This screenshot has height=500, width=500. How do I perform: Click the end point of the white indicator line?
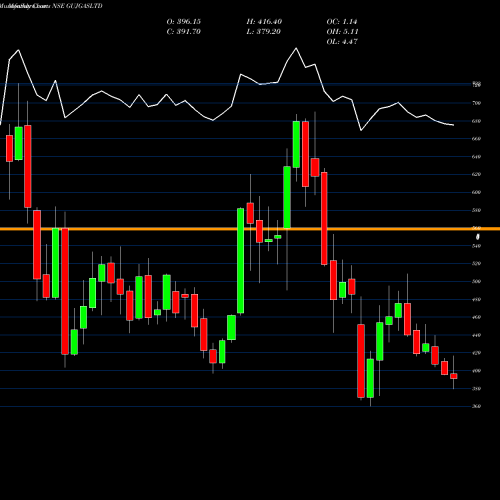454,125
